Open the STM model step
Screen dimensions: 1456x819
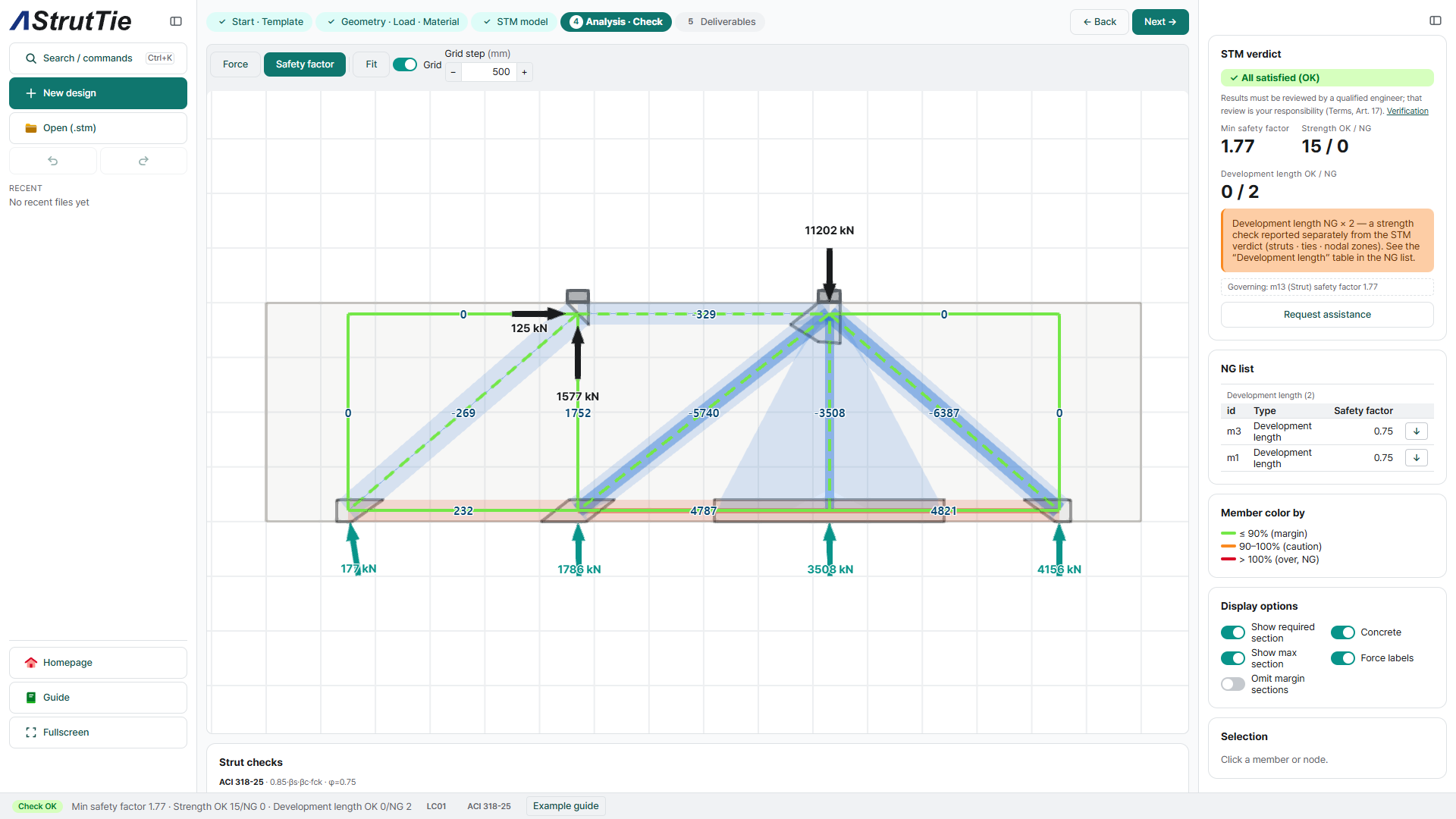point(516,22)
